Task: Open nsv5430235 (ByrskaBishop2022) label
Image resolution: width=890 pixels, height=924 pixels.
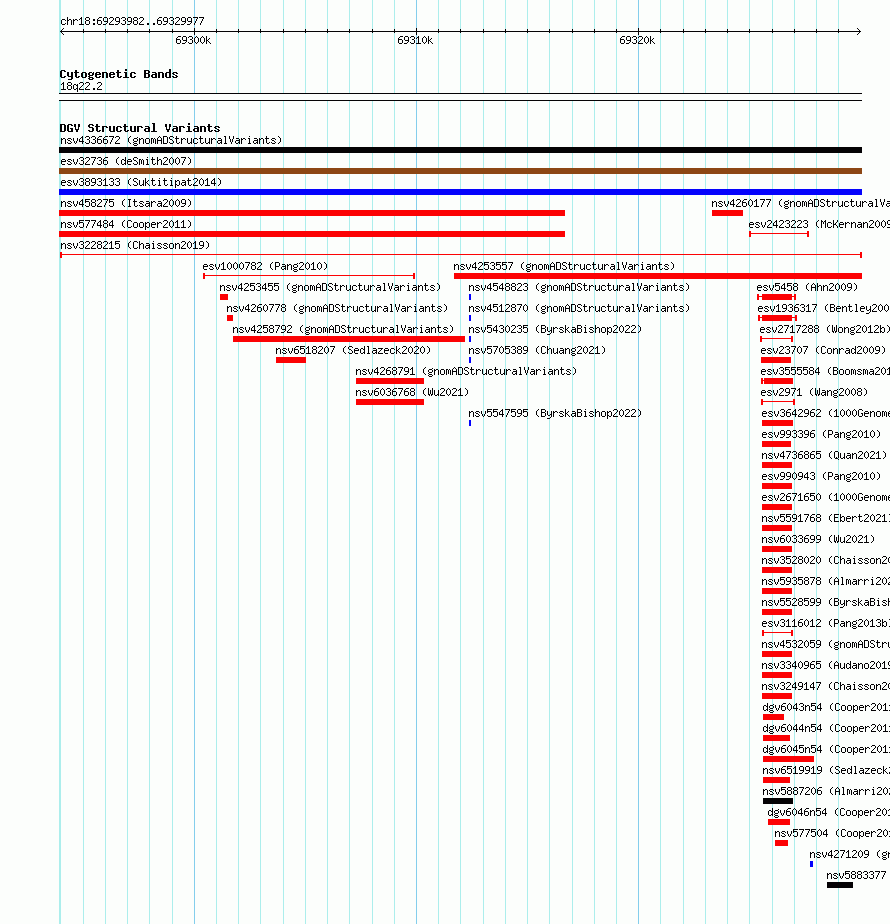Action: tap(555, 329)
